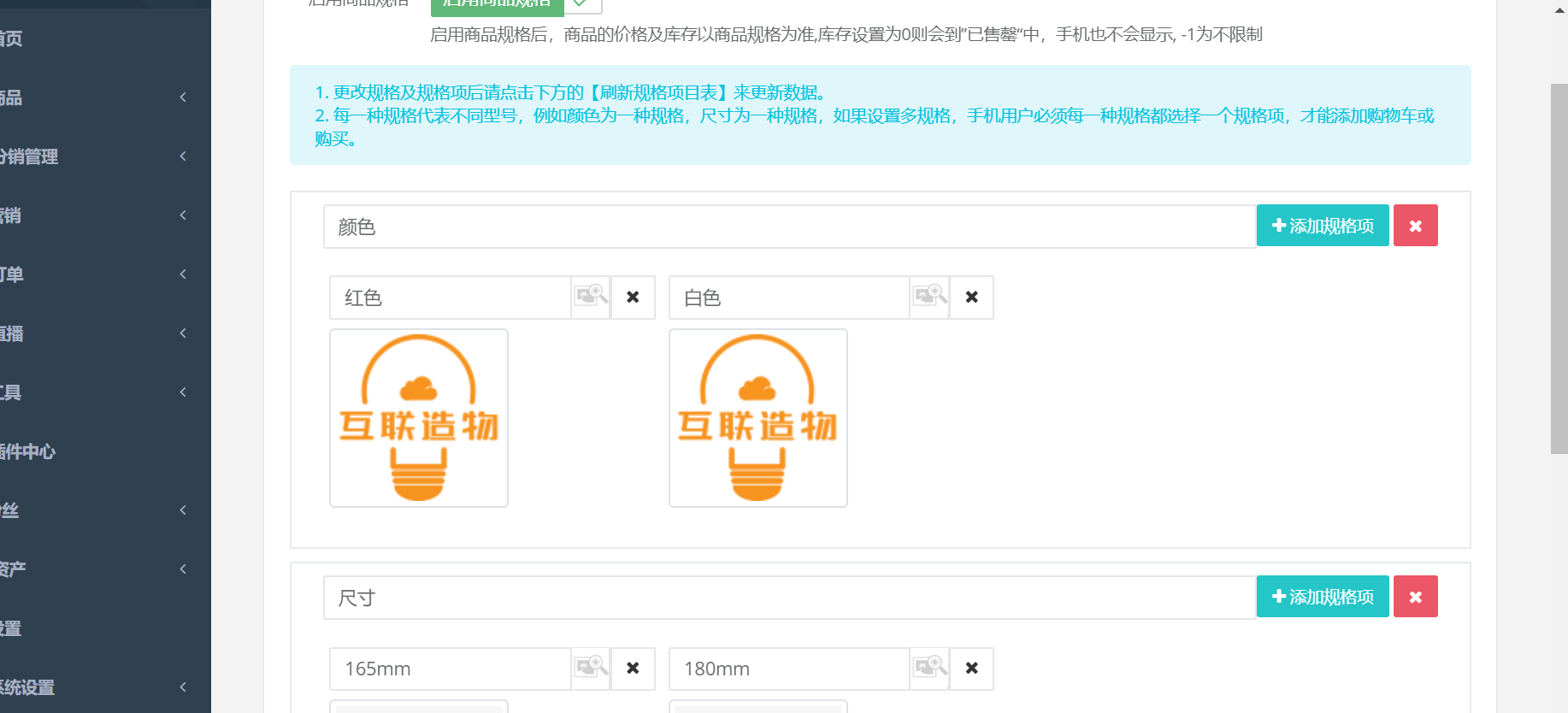
Task: Expand the 直播 sidebar menu chevron
Action: pos(182,333)
